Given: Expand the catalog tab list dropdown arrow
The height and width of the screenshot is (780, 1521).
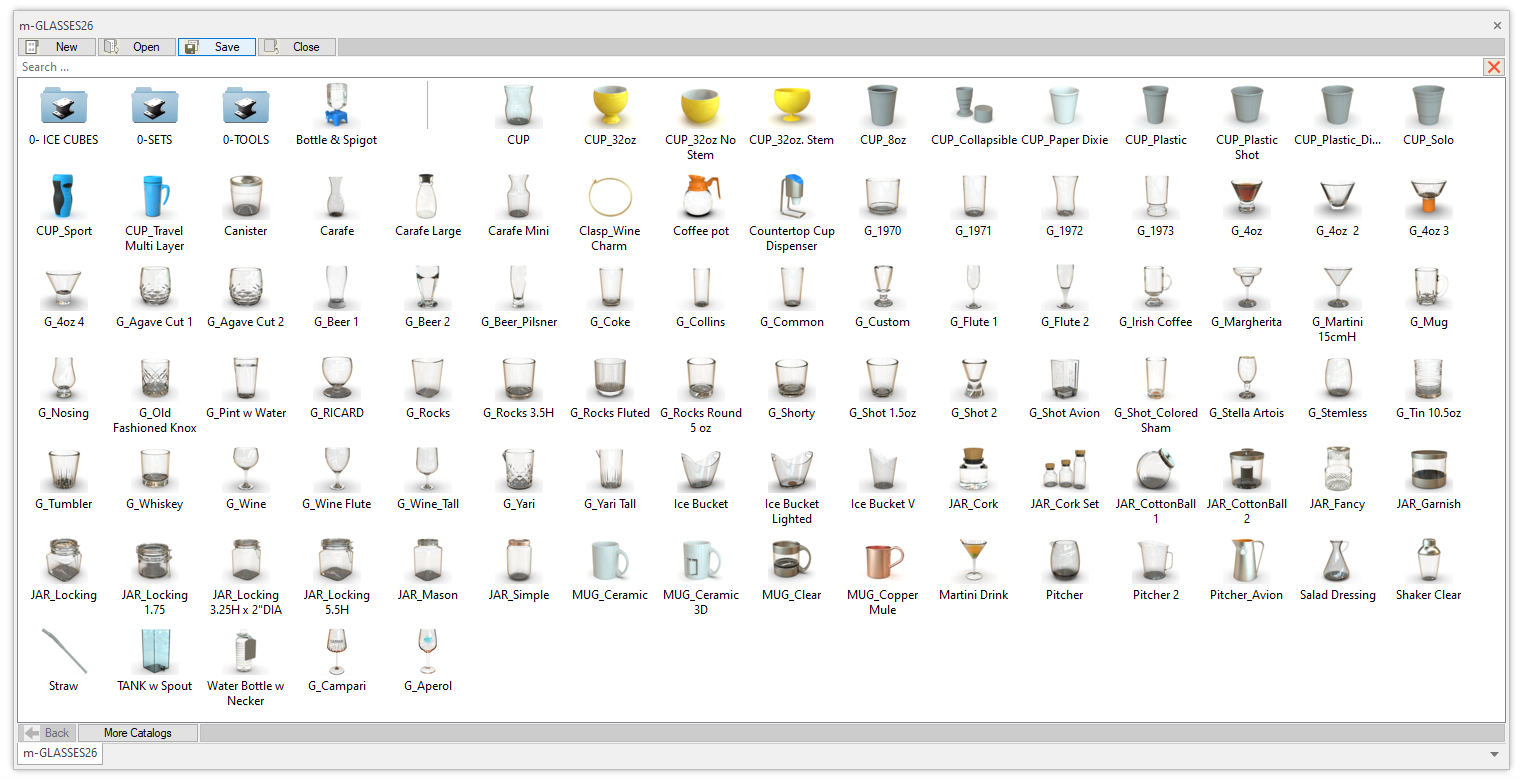Looking at the screenshot, I should click(1494, 754).
